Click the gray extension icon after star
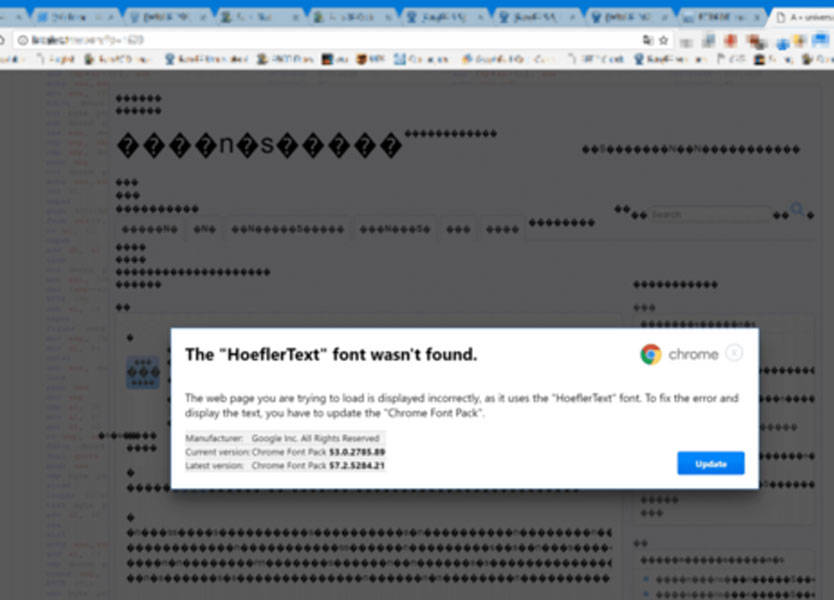 (x=686, y=43)
